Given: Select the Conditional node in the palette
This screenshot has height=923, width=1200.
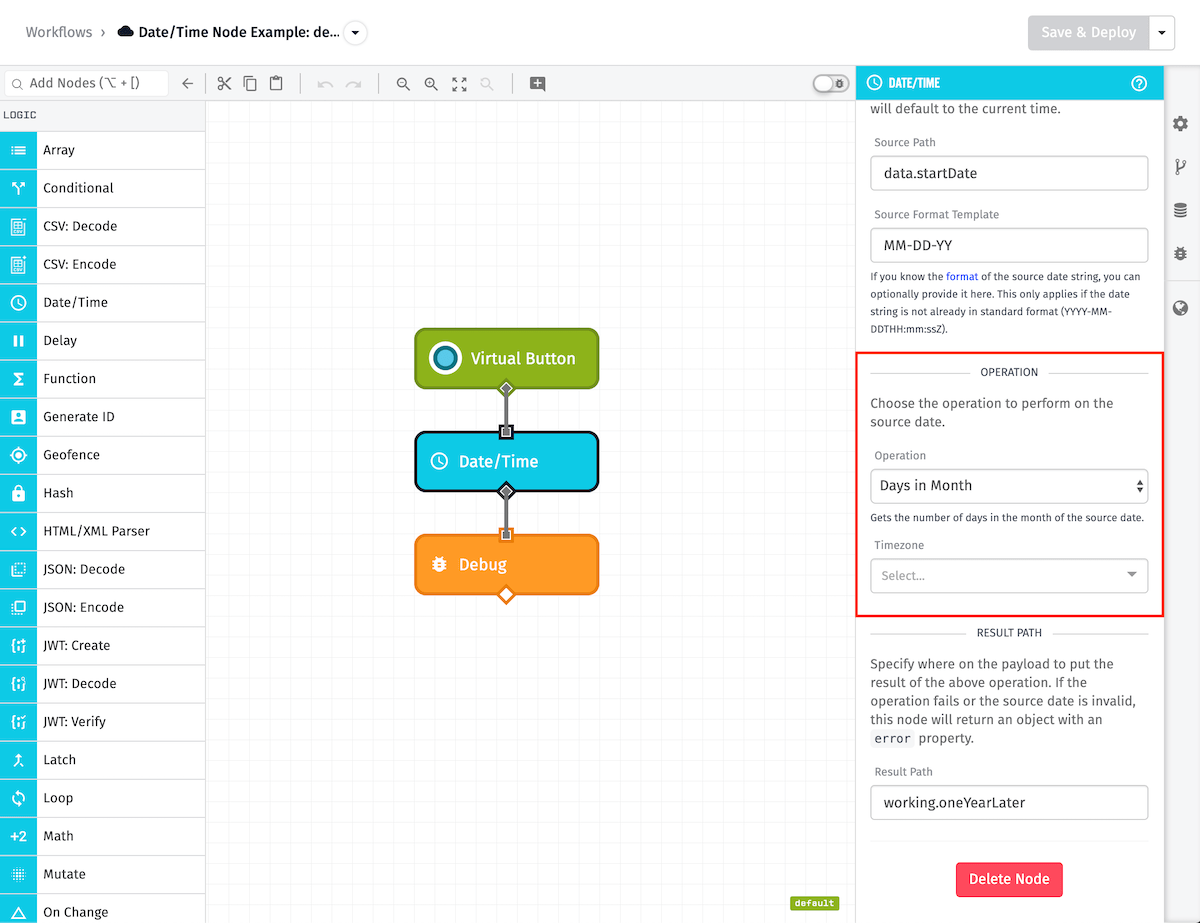Looking at the screenshot, I should click(x=102, y=188).
